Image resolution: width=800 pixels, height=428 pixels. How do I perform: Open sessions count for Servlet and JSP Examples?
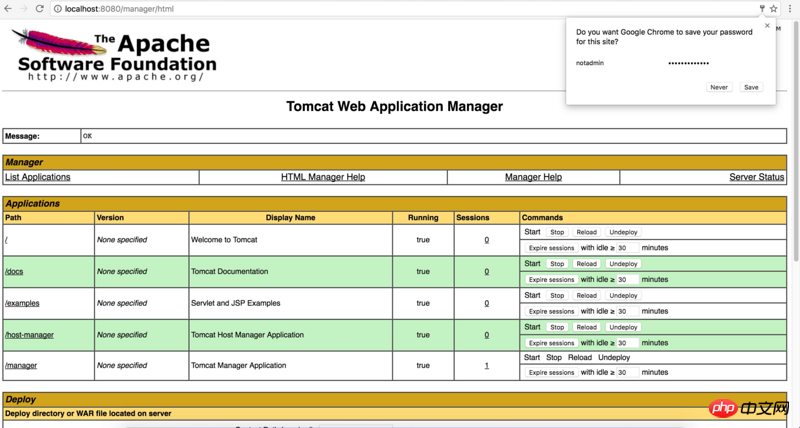(x=486, y=303)
